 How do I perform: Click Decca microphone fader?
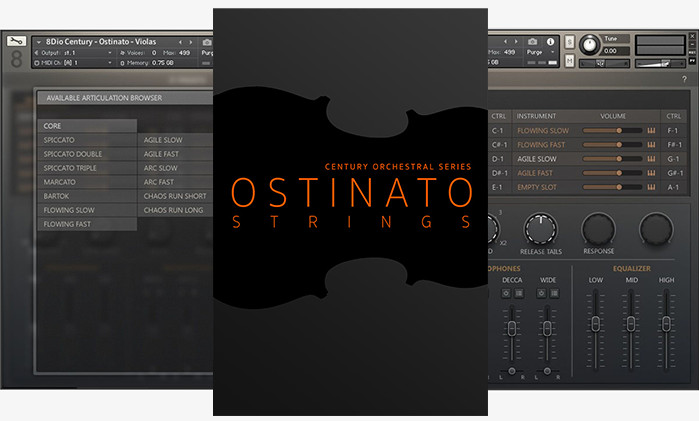coord(512,329)
